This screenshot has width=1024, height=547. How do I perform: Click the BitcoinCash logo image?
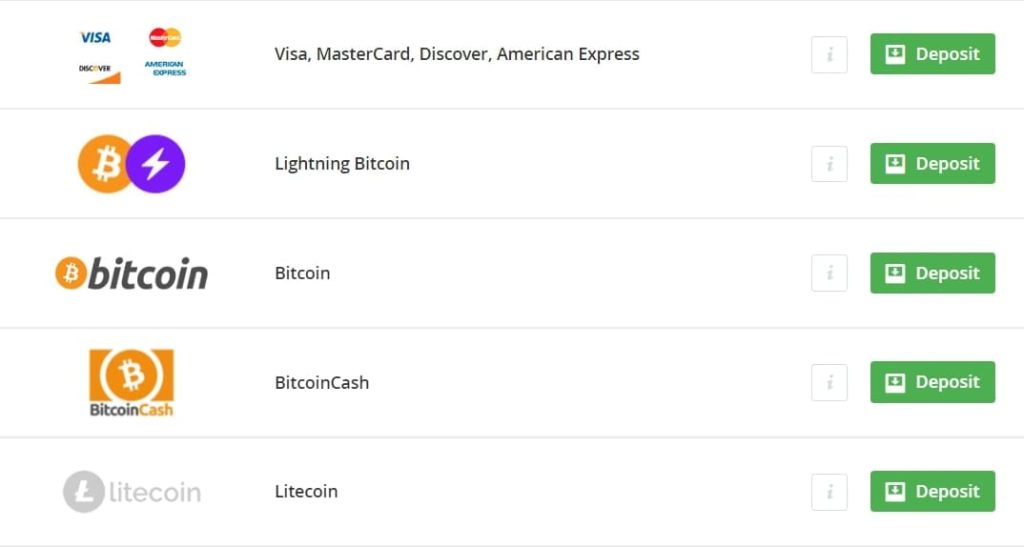click(x=131, y=383)
